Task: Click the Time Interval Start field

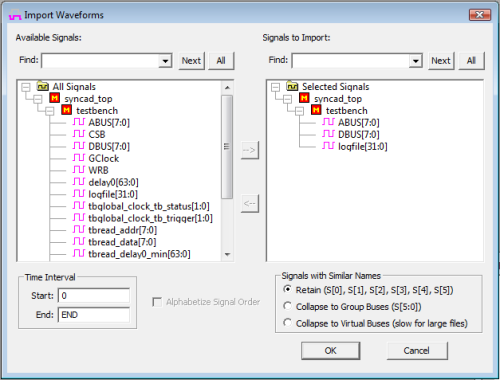Action: 94,296
